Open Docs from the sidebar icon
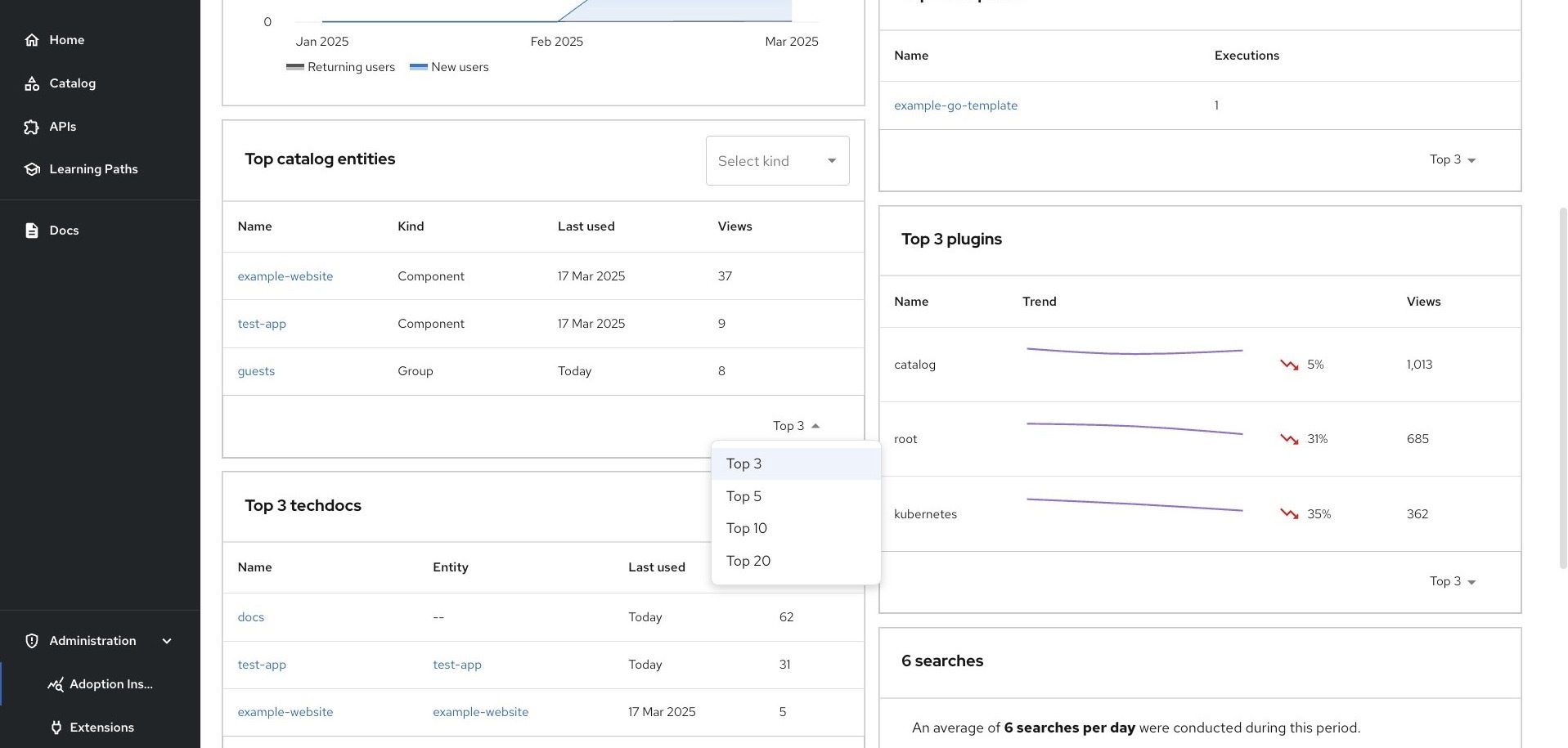The height and width of the screenshot is (748, 1568). pyautogui.click(x=32, y=230)
